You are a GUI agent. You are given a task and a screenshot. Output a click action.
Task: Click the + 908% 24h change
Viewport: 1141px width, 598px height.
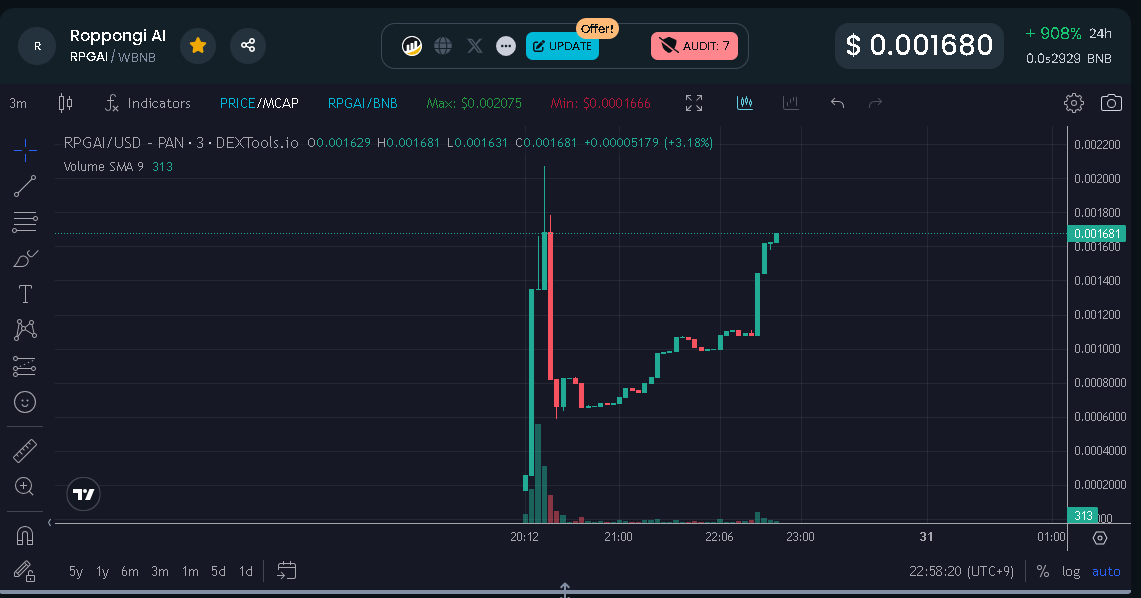(1068, 33)
